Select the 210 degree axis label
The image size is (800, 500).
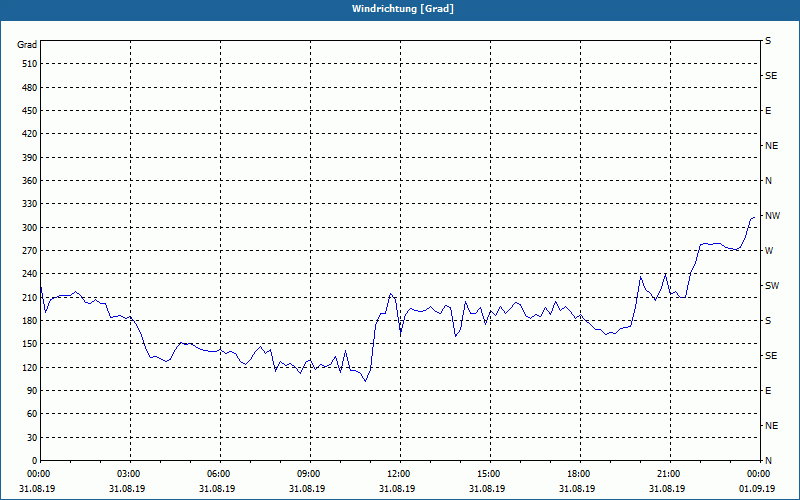[x=29, y=297]
